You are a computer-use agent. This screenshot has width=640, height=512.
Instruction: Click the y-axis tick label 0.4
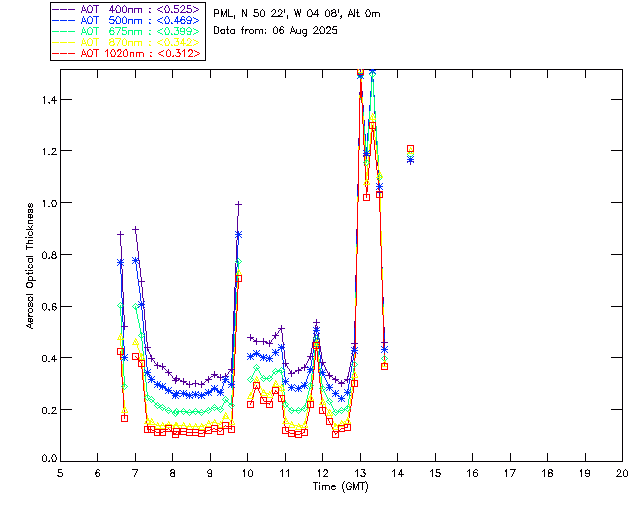pos(49,358)
